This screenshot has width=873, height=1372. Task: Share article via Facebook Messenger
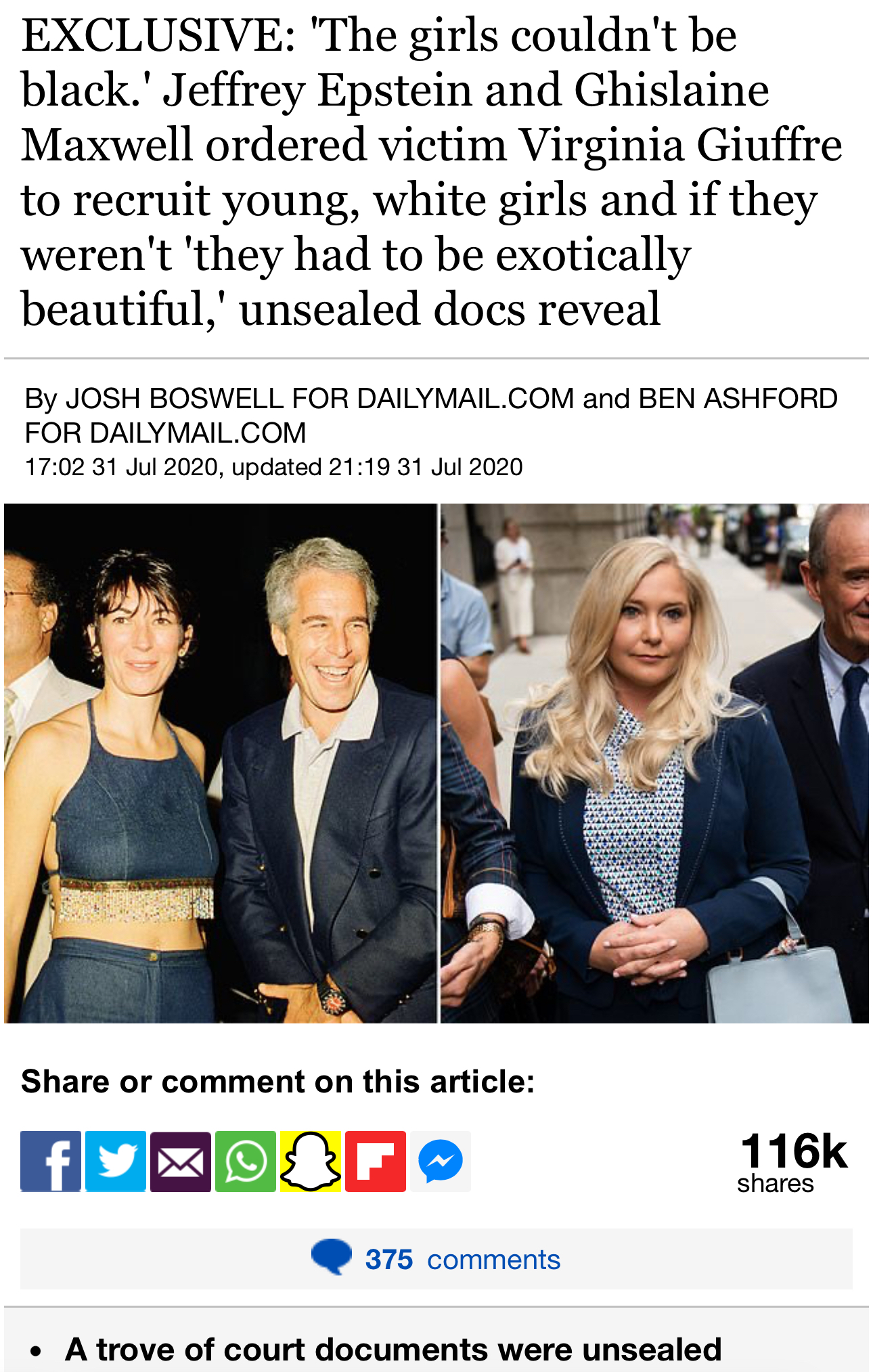pyautogui.click(x=441, y=1161)
